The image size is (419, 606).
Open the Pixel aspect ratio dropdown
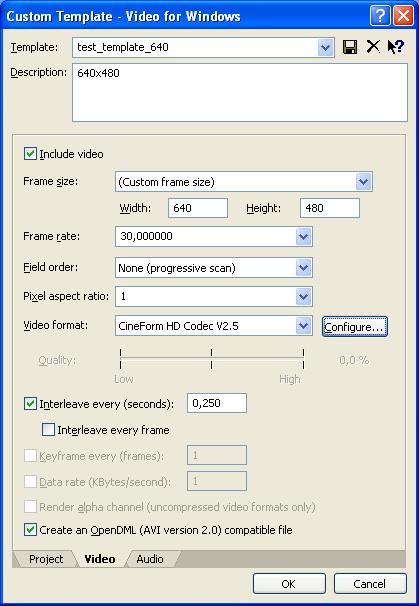point(303,297)
